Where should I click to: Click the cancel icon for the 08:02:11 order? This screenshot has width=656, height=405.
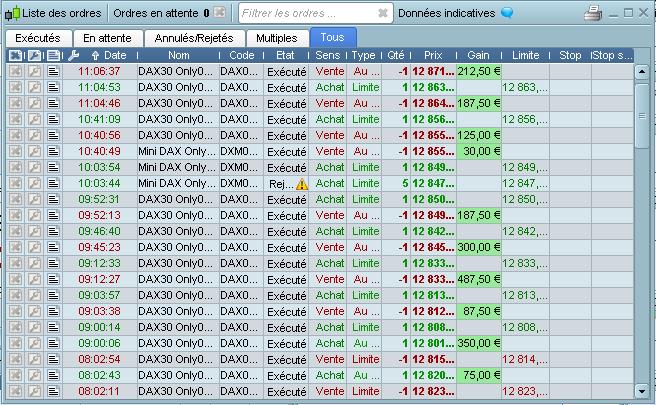[x=15, y=391]
